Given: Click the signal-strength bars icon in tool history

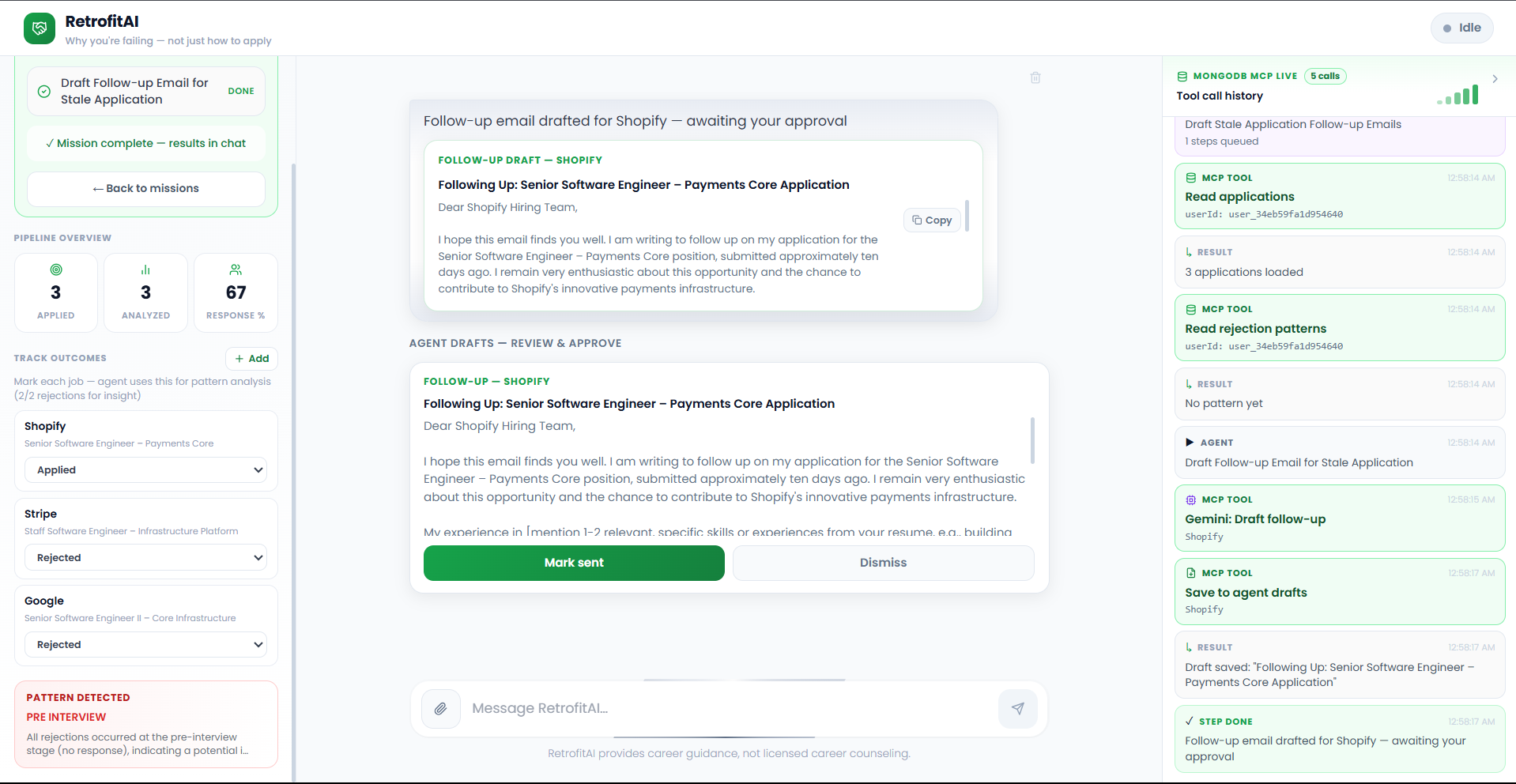Looking at the screenshot, I should point(1458,96).
